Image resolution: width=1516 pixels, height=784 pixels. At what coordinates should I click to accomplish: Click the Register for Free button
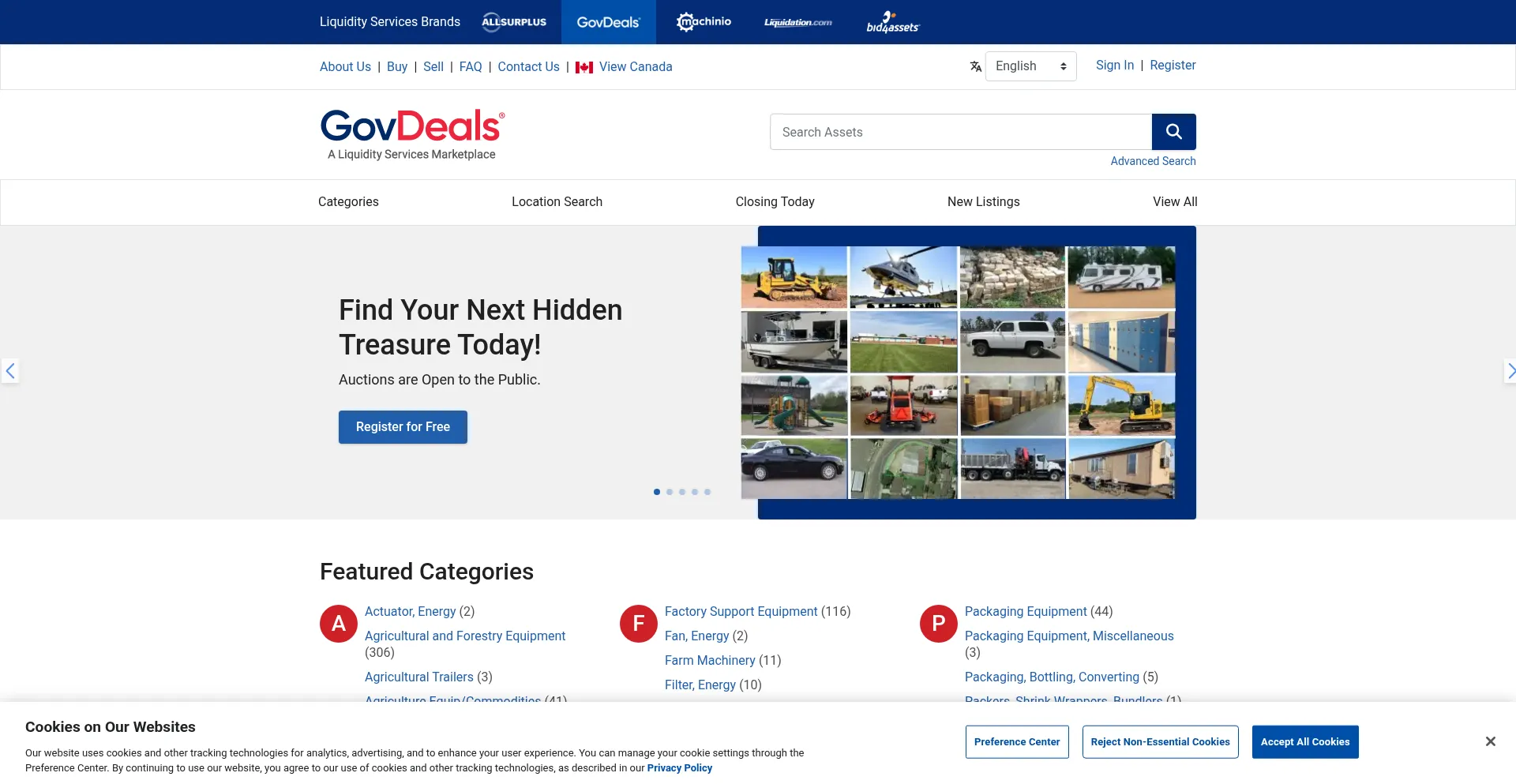pyautogui.click(x=403, y=427)
